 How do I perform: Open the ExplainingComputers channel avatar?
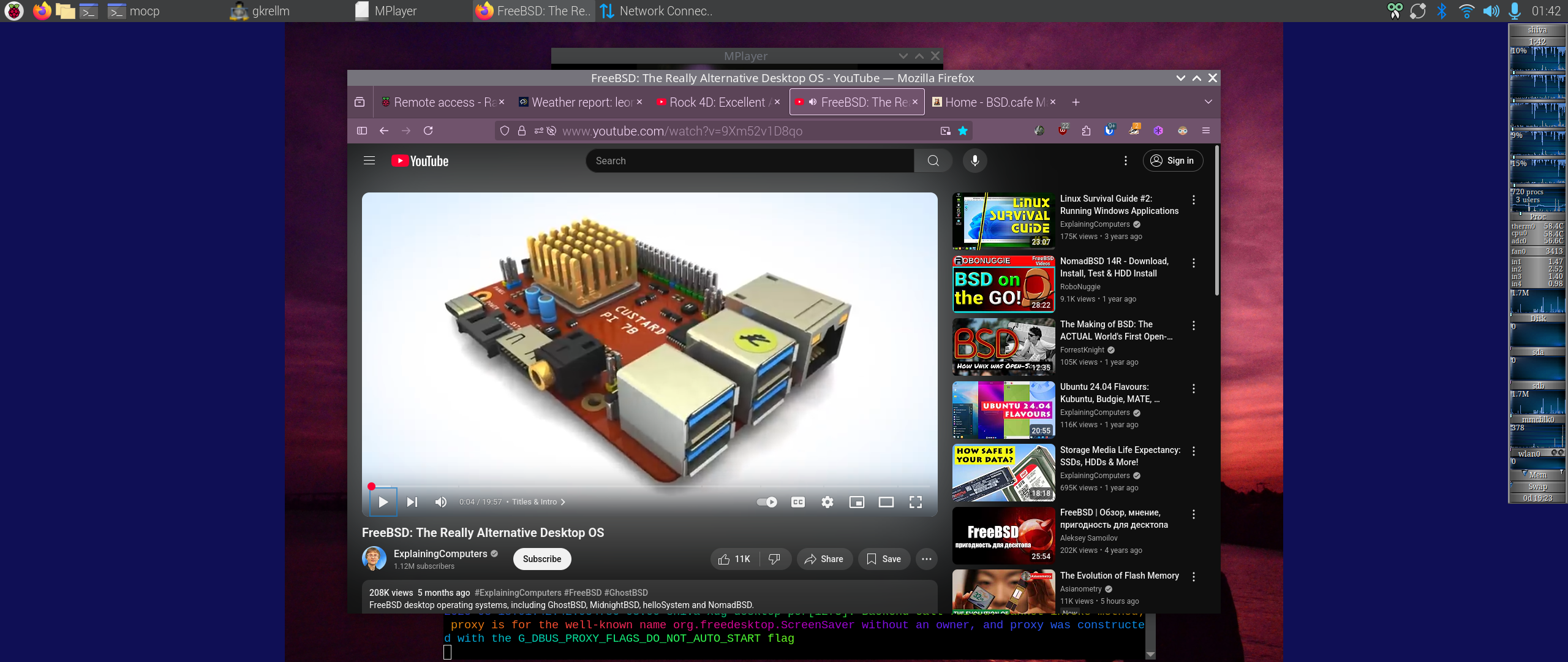coord(374,558)
